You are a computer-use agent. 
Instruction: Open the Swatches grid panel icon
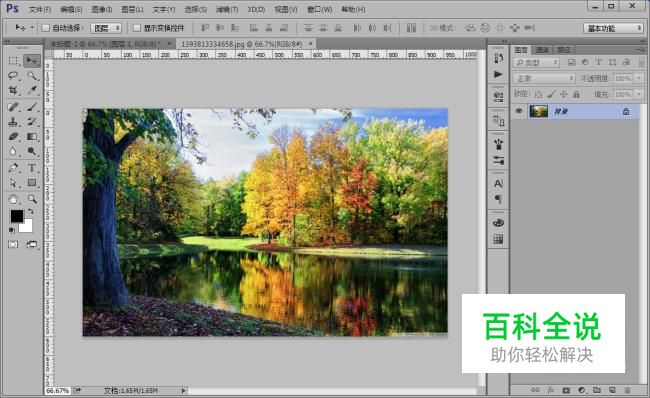click(x=498, y=239)
